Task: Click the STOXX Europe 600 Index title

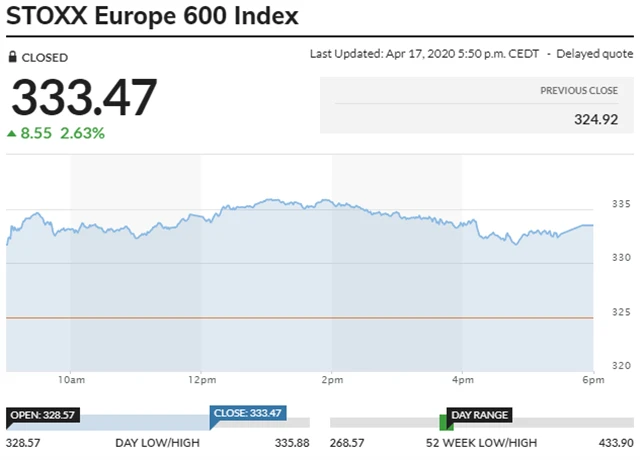Action: (152, 17)
